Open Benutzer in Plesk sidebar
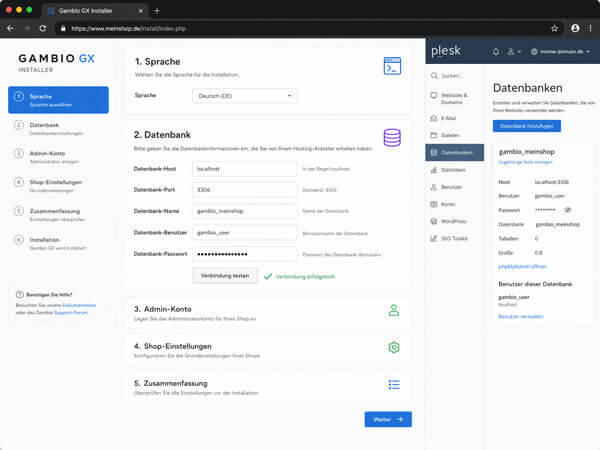The height and width of the screenshot is (450, 600). coord(454,187)
